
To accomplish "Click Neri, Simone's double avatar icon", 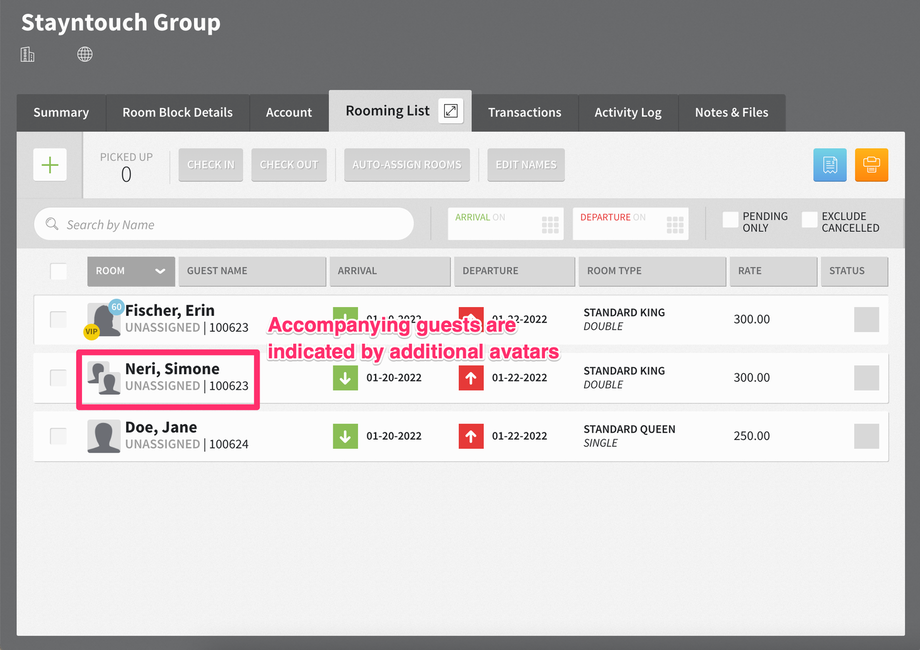I will [x=104, y=378].
